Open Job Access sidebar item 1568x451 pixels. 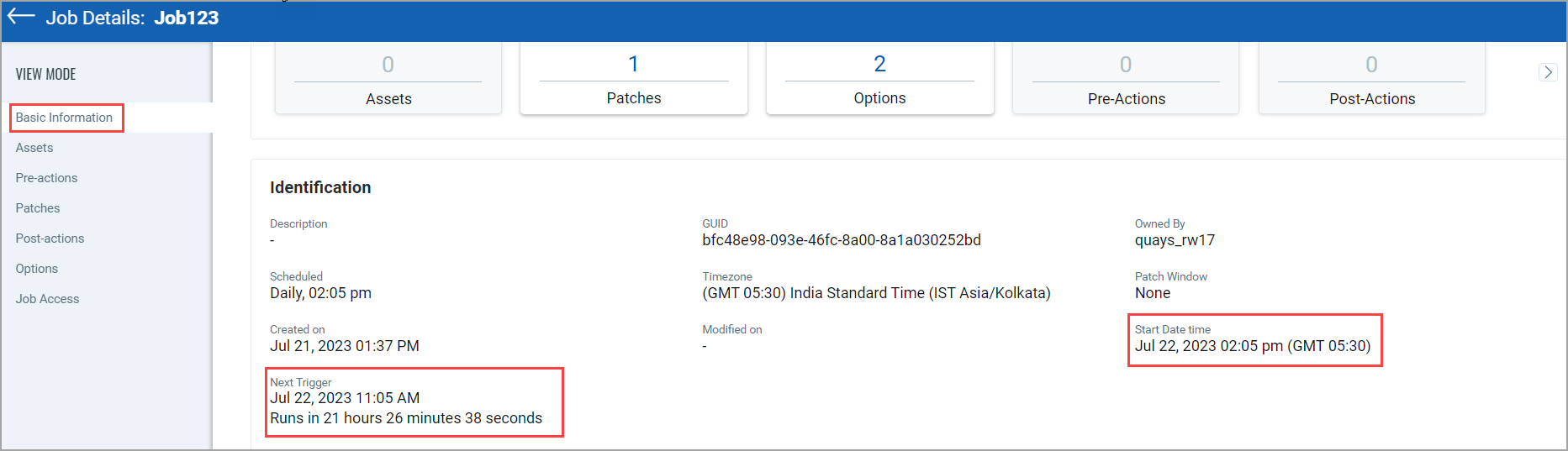(47, 299)
